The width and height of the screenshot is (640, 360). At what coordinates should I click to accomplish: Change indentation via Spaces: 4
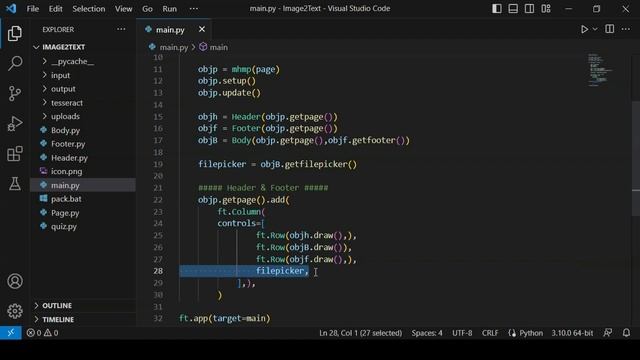(x=427, y=333)
